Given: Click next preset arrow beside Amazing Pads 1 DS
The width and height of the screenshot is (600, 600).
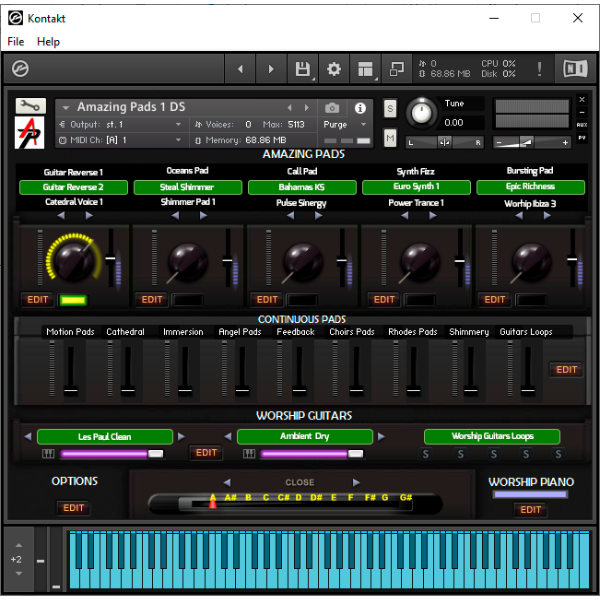Looking at the screenshot, I should pyautogui.click(x=307, y=108).
